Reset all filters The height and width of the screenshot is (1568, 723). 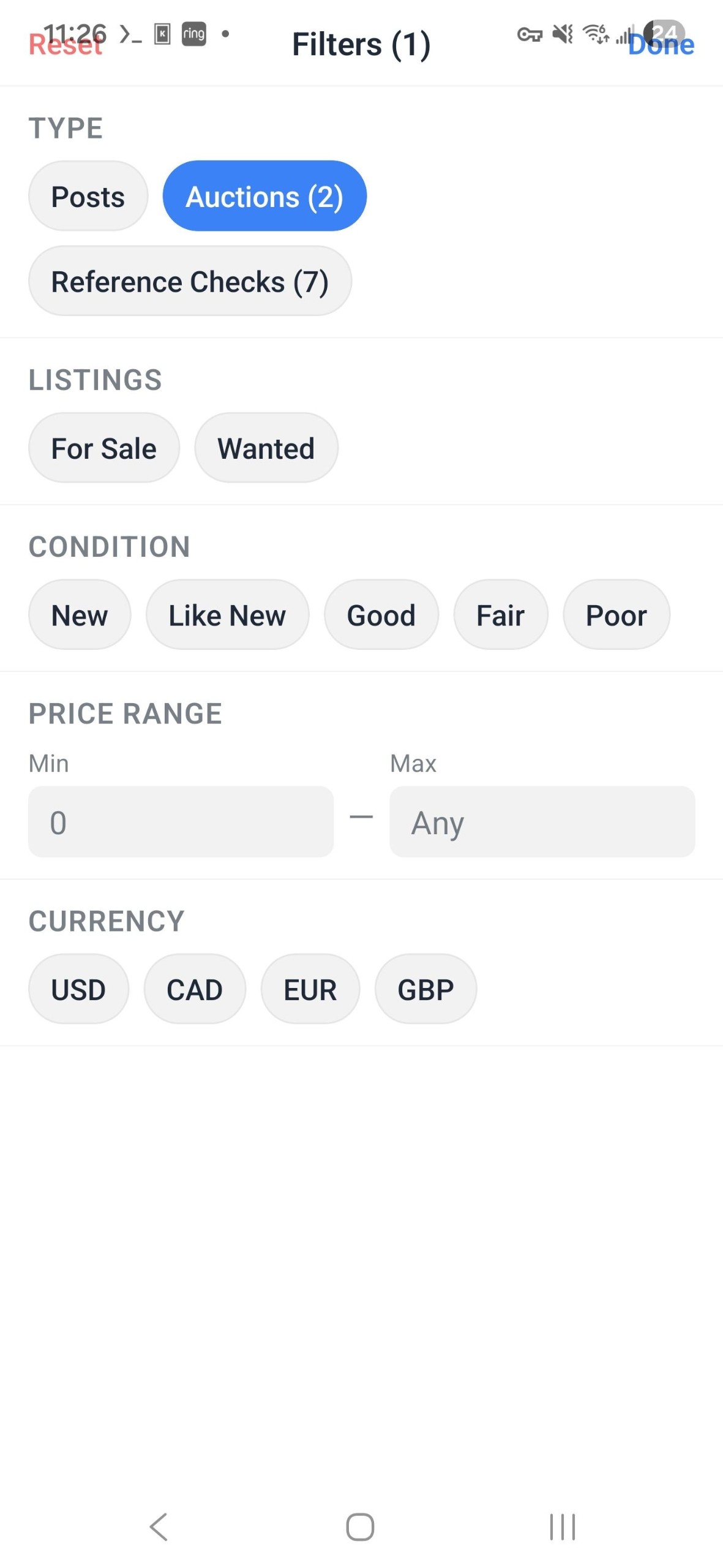pos(66,45)
